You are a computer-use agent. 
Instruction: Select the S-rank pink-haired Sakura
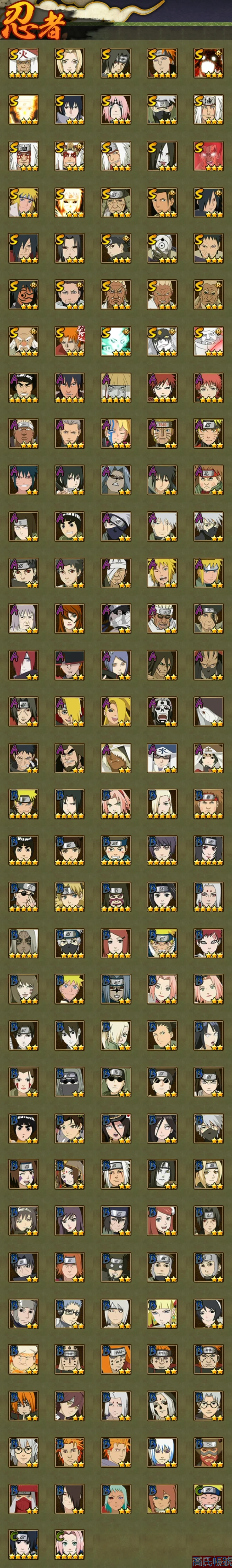tap(116, 110)
